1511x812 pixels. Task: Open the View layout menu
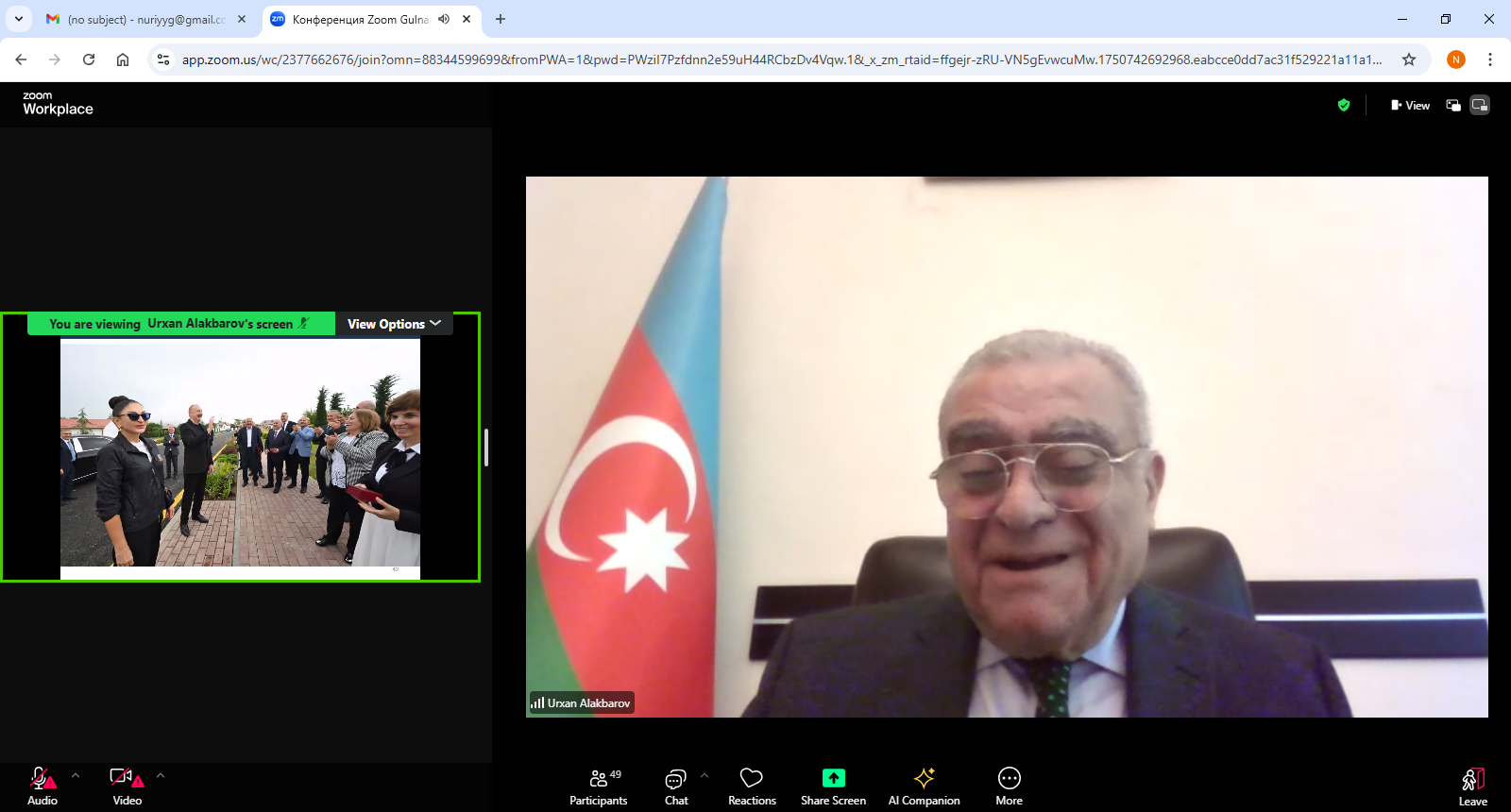(x=1410, y=106)
